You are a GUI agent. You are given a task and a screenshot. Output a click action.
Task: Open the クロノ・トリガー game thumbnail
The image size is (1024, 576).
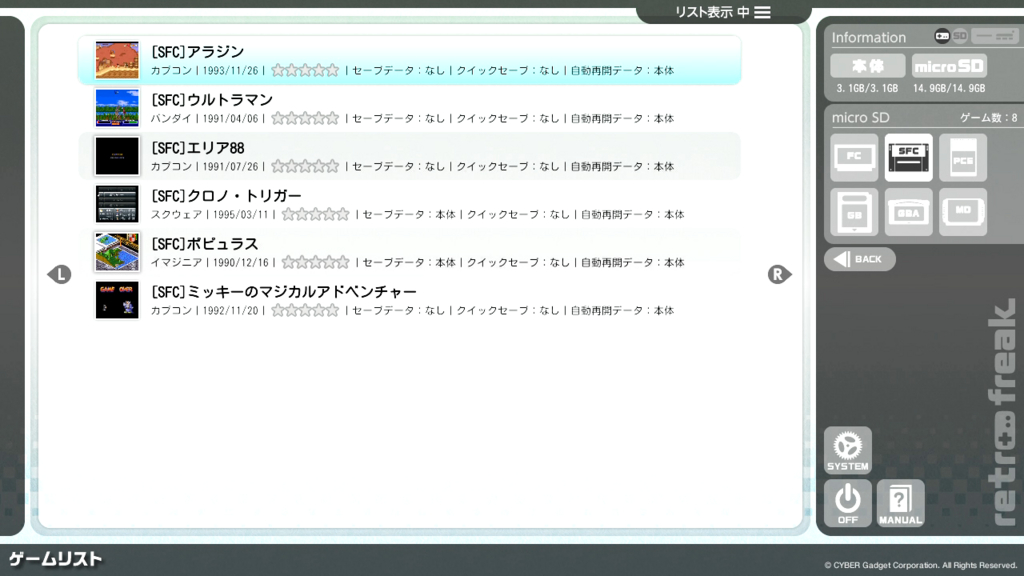pos(117,204)
